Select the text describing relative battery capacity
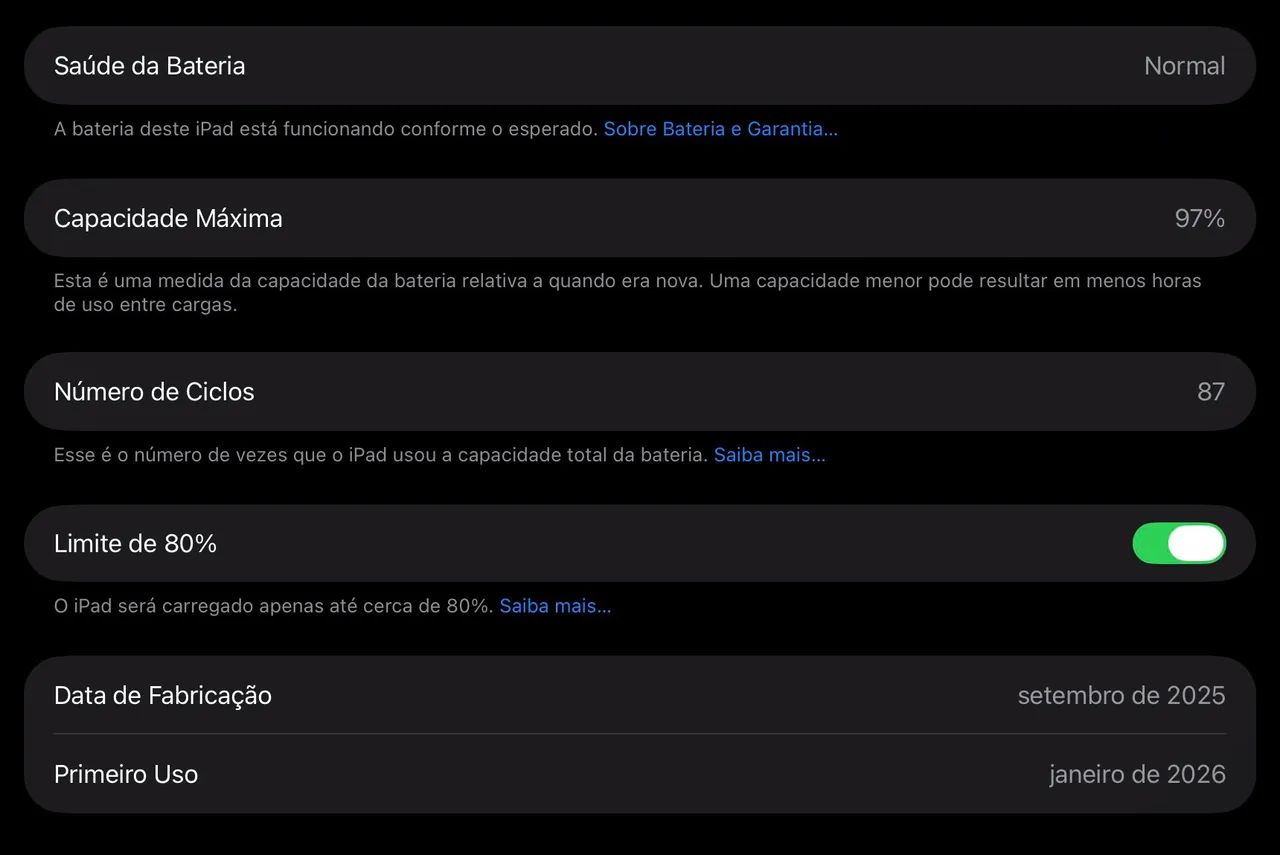Screen dimensions: 1280x855 click(627, 293)
